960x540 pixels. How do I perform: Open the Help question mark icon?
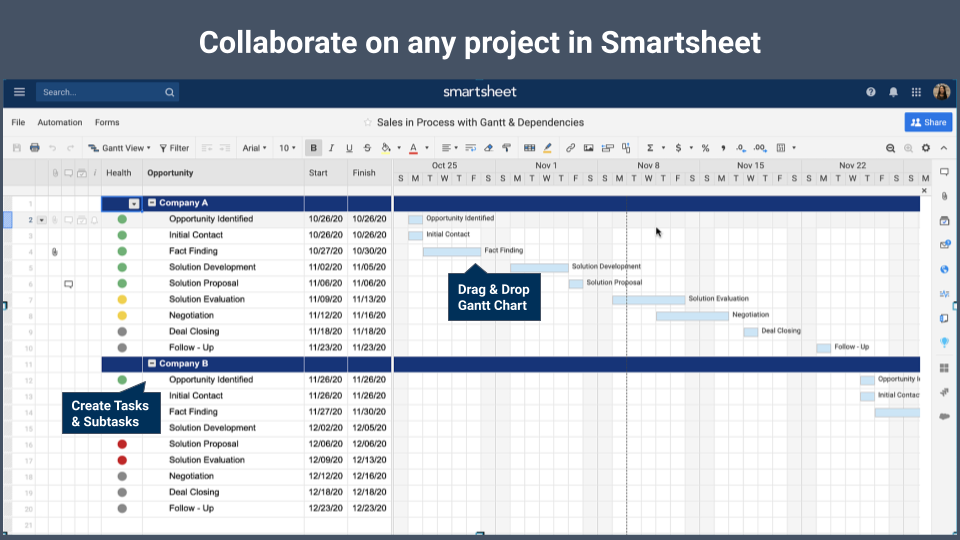(x=871, y=92)
